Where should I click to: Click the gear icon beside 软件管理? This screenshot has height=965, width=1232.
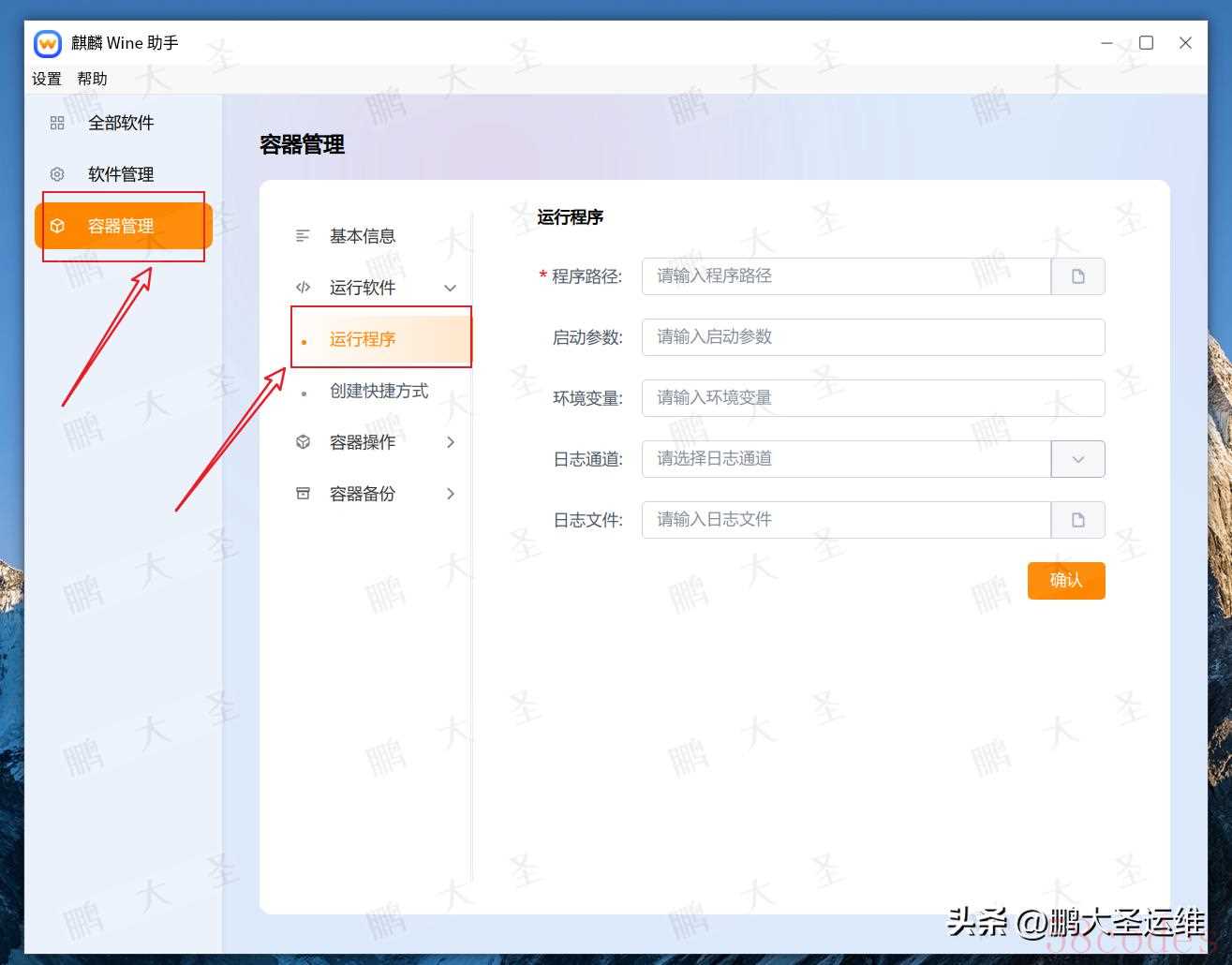point(57,174)
